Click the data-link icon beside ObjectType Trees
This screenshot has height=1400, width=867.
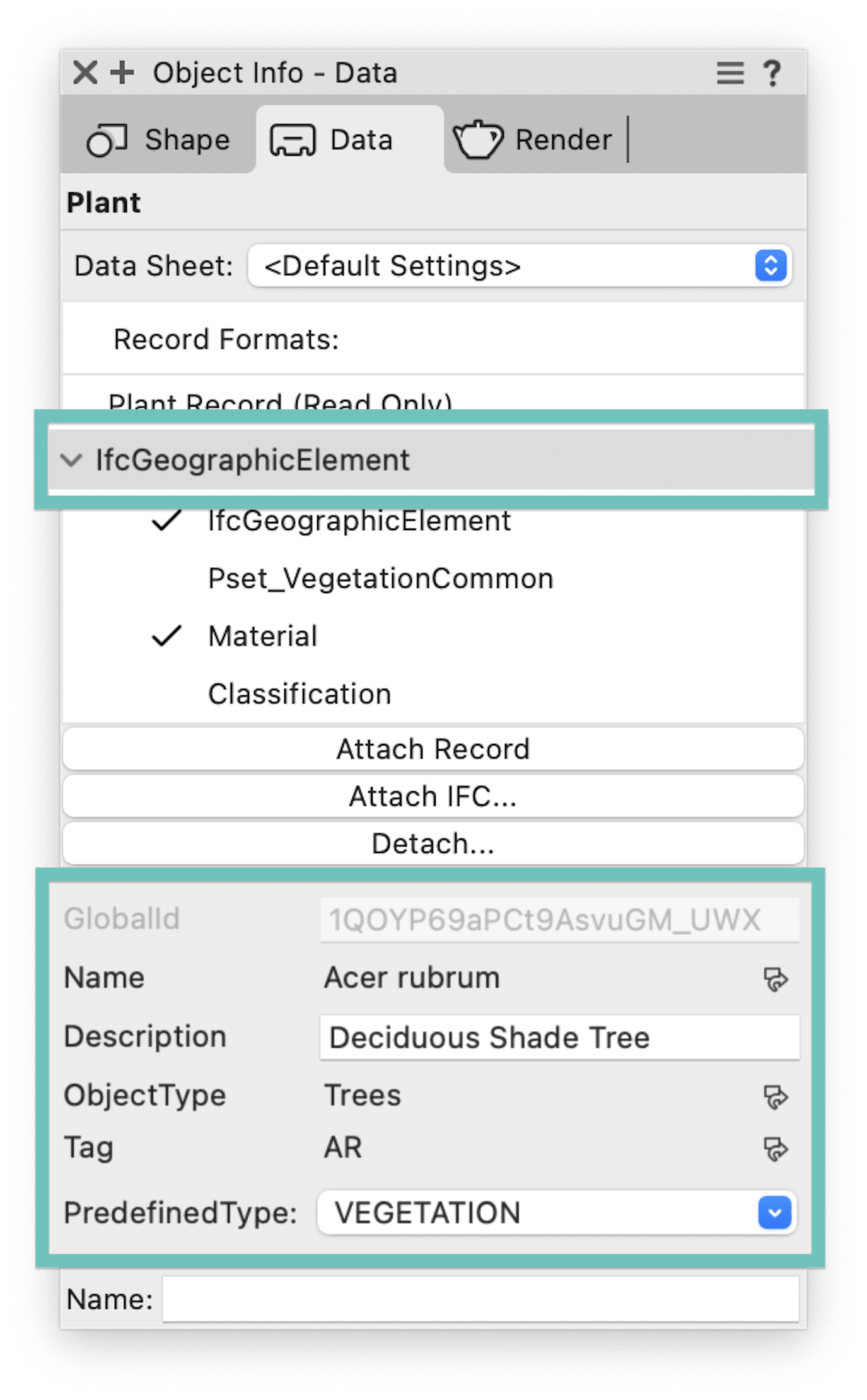coord(775,1096)
